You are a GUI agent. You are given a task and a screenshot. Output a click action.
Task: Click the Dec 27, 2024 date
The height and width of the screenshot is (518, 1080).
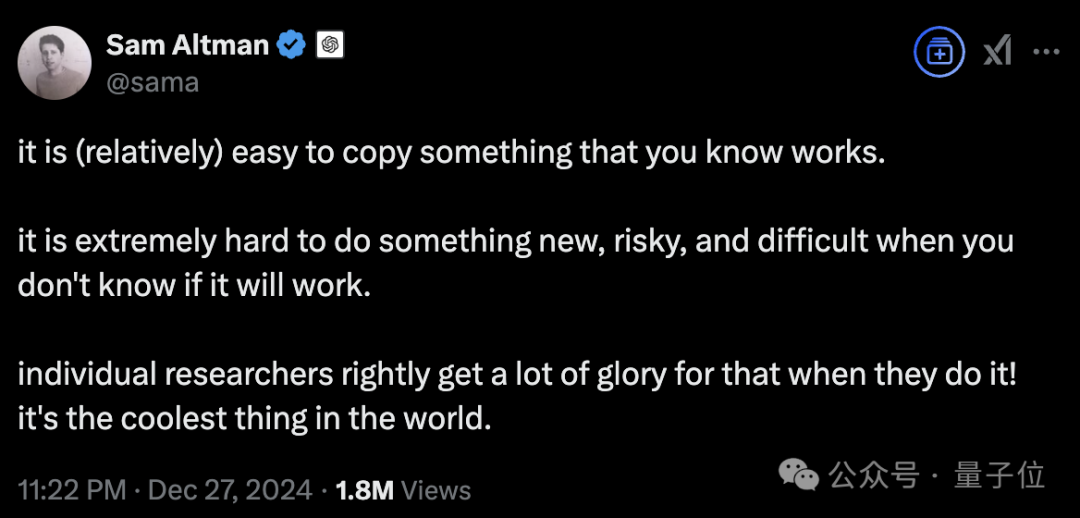[x=230, y=490]
